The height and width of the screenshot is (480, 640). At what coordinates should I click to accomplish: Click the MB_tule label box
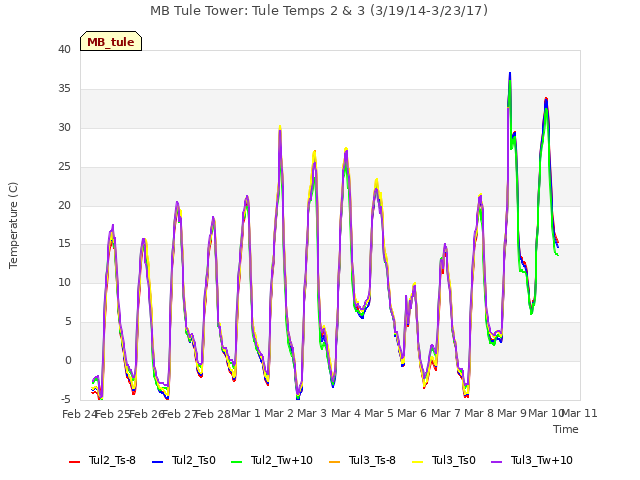(111, 41)
